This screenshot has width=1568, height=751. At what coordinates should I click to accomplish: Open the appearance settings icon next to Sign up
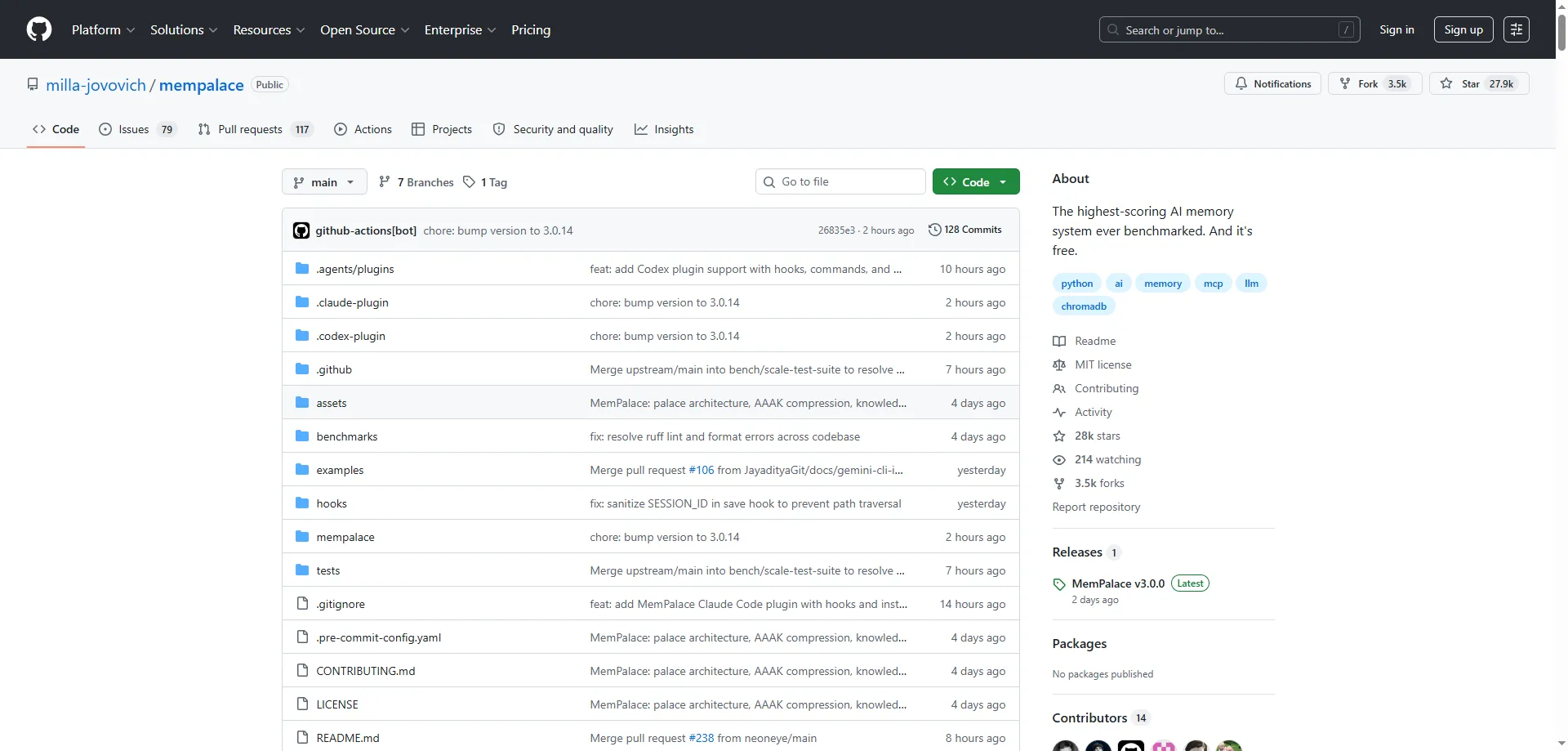coord(1517,29)
